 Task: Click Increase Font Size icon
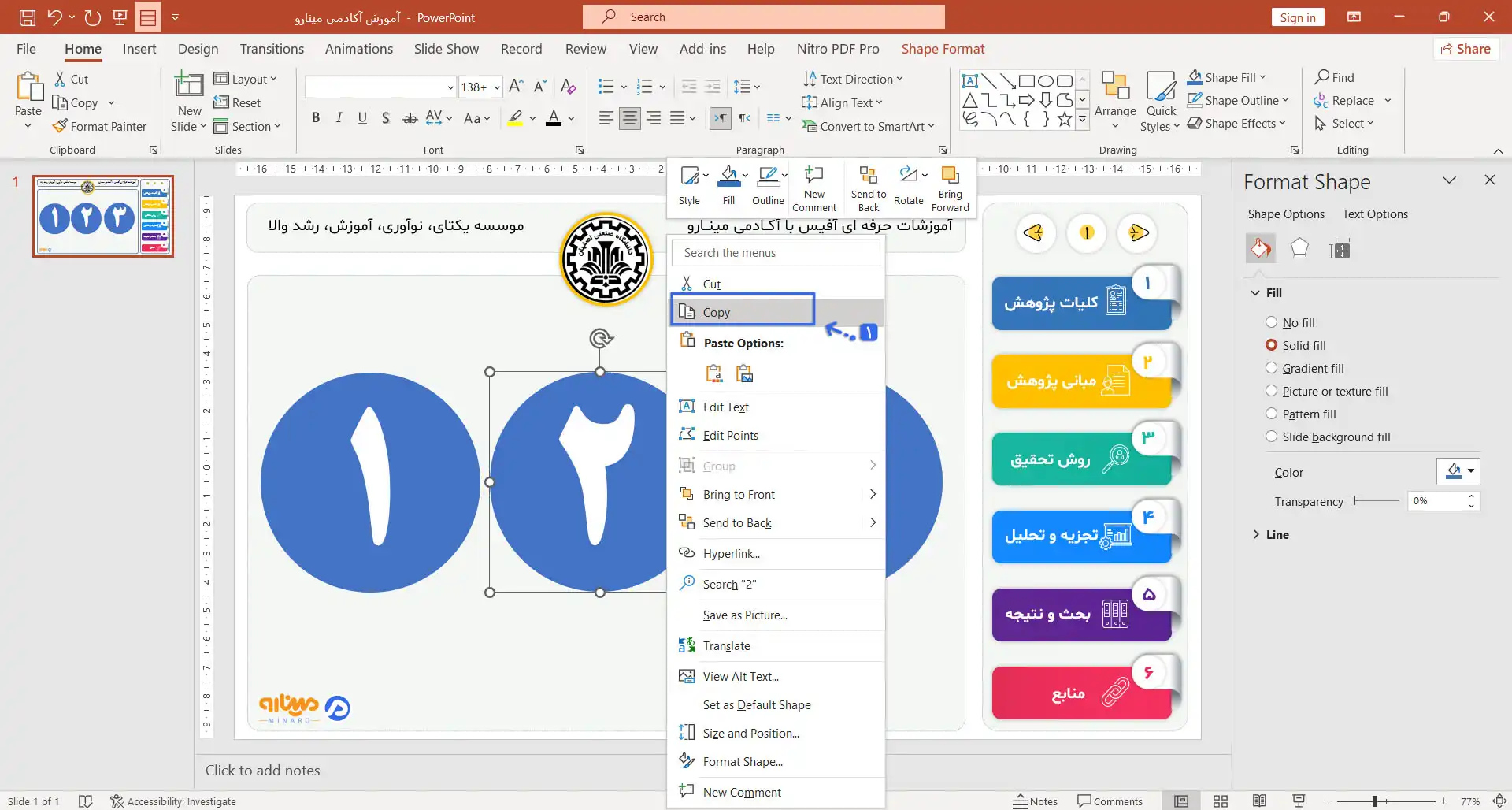click(x=517, y=86)
